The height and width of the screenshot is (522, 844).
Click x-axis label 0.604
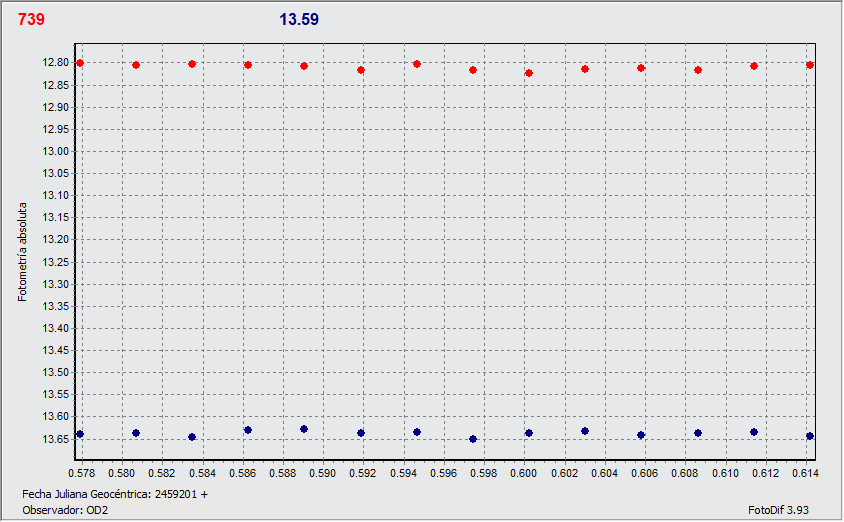pyautogui.click(x=604, y=473)
